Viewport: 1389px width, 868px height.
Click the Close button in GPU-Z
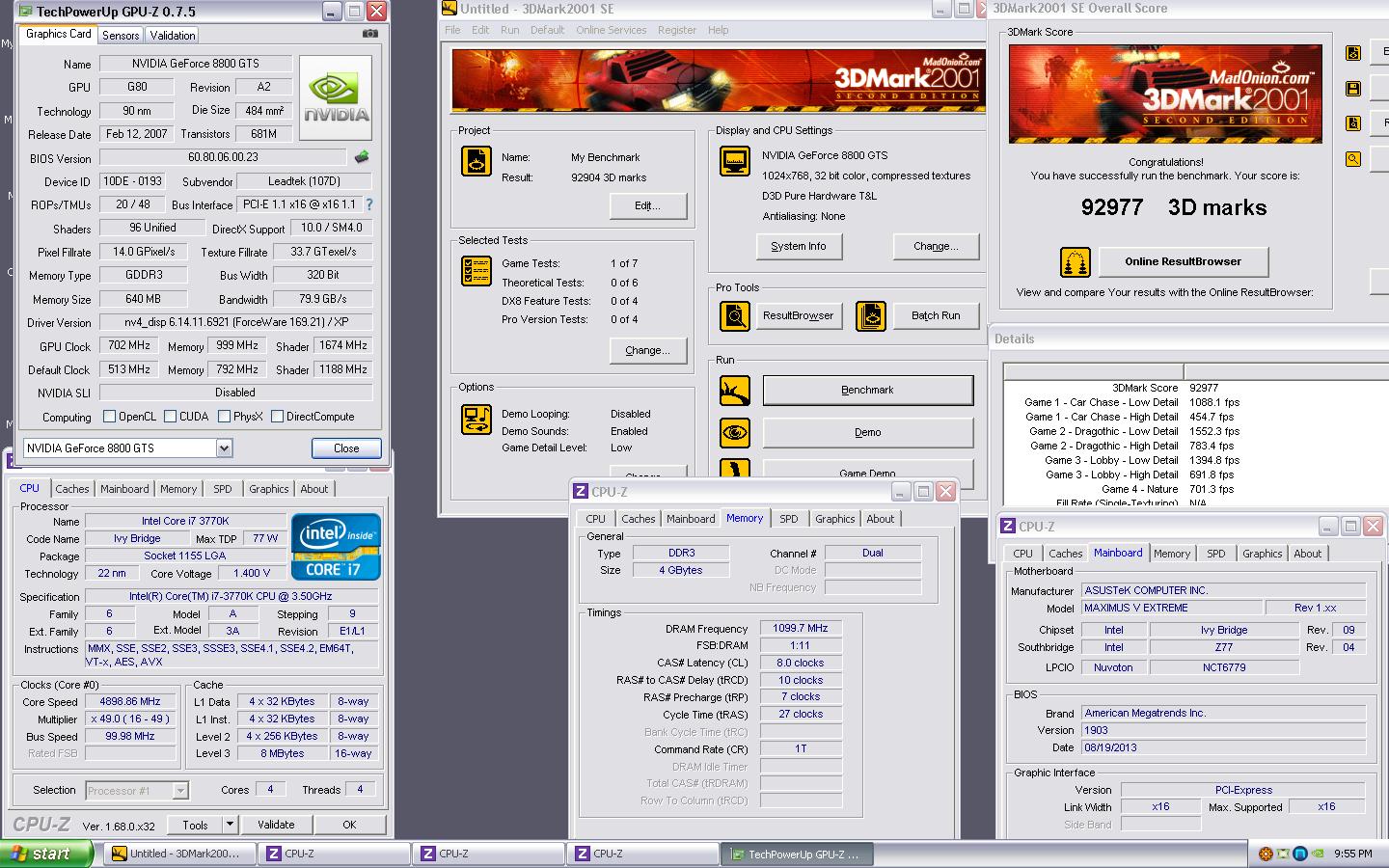tap(346, 448)
